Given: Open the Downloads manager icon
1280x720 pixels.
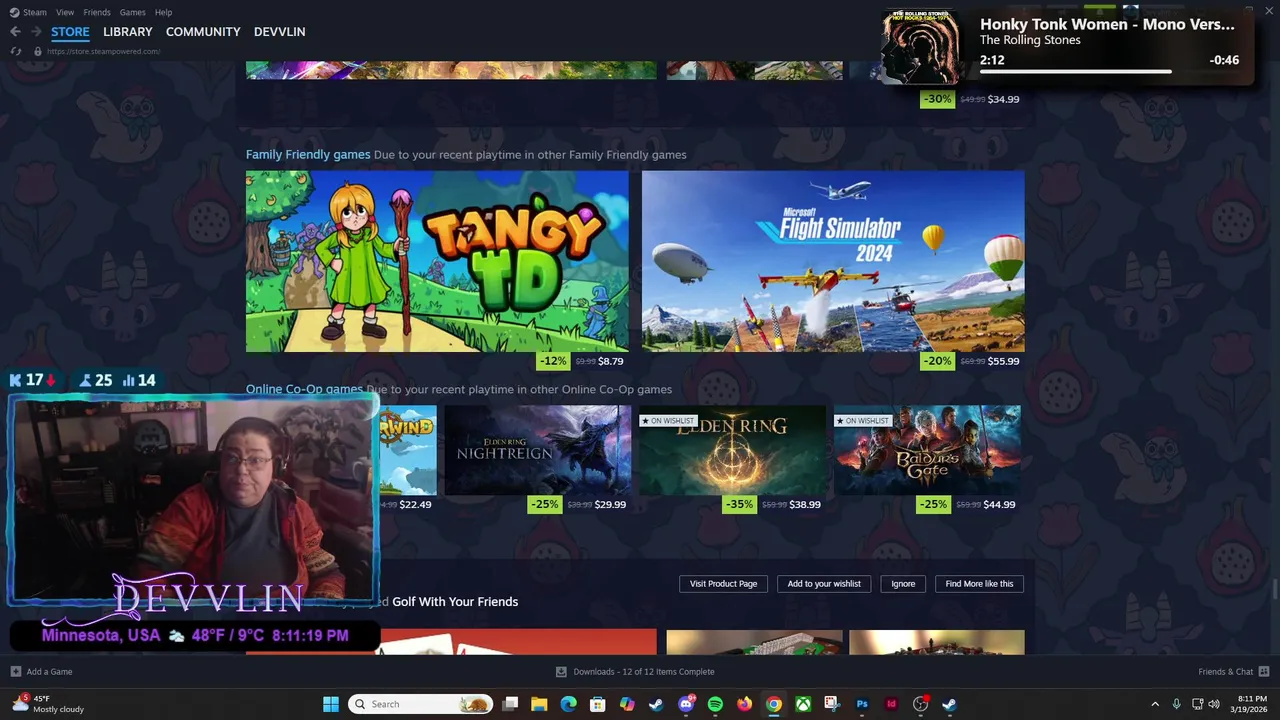Looking at the screenshot, I should click(561, 672).
